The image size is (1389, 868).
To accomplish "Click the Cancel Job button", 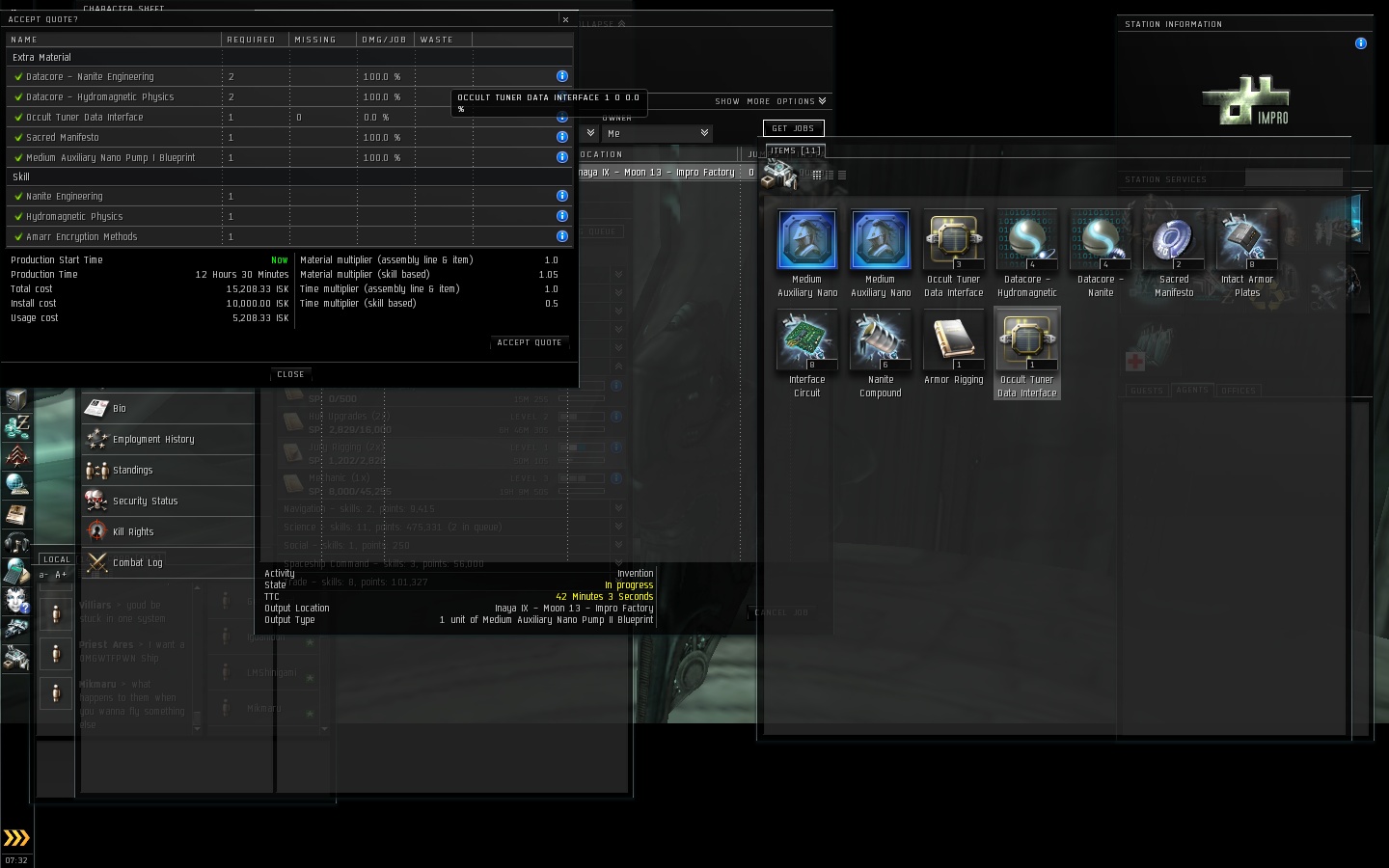I will (x=782, y=612).
